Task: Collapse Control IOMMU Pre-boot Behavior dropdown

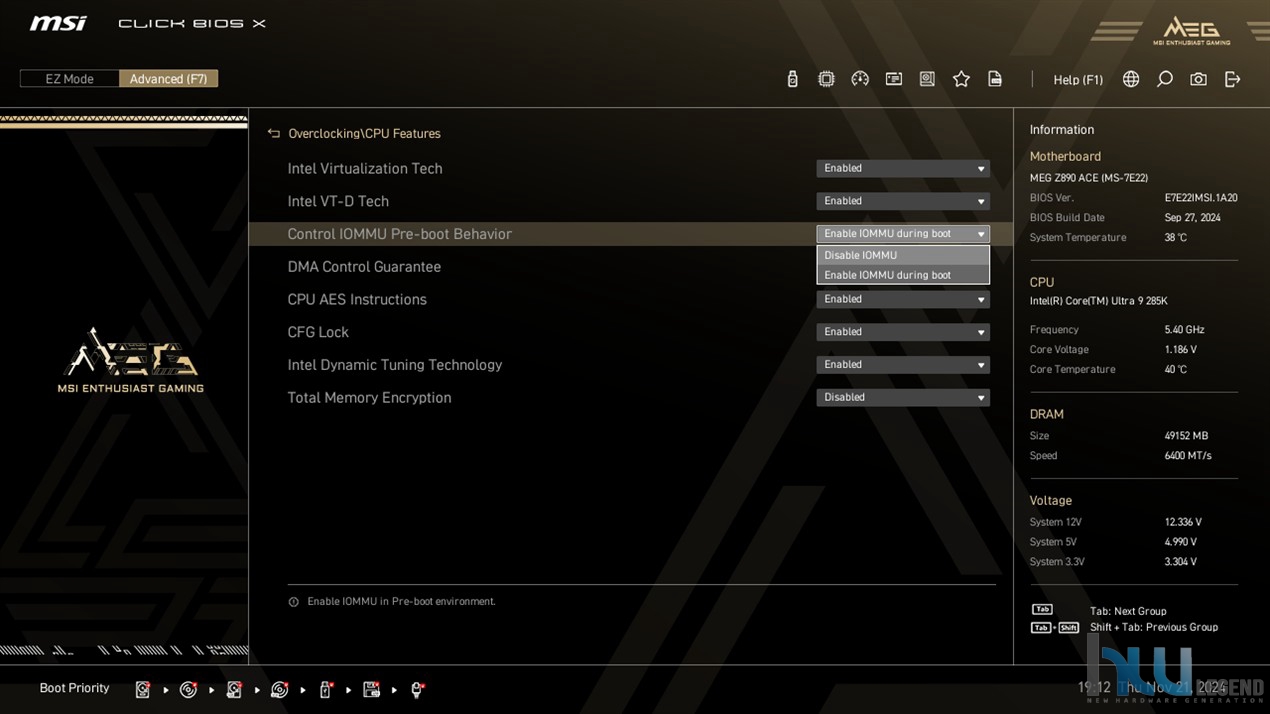Action: (902, 234)
